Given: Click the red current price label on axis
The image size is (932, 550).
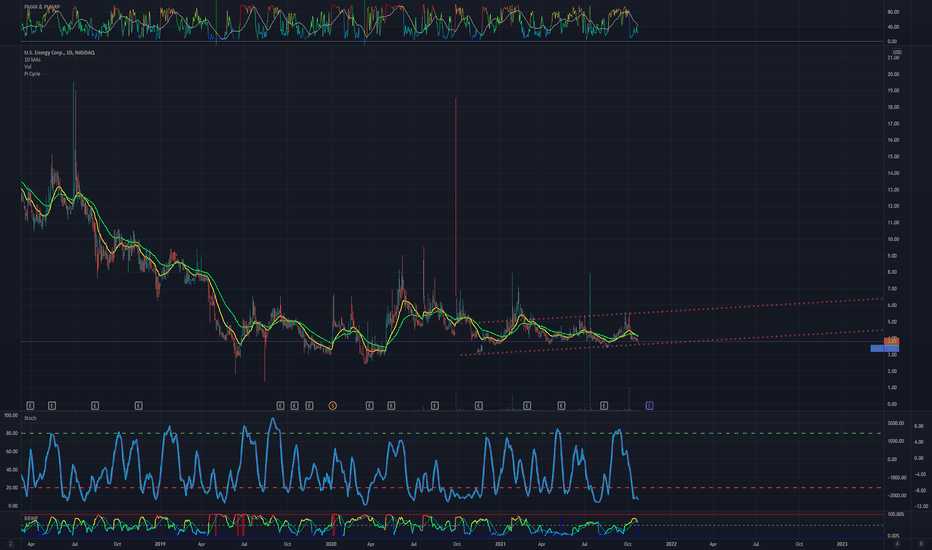Looking at the screenshot, I should click(x=892, y=341).
